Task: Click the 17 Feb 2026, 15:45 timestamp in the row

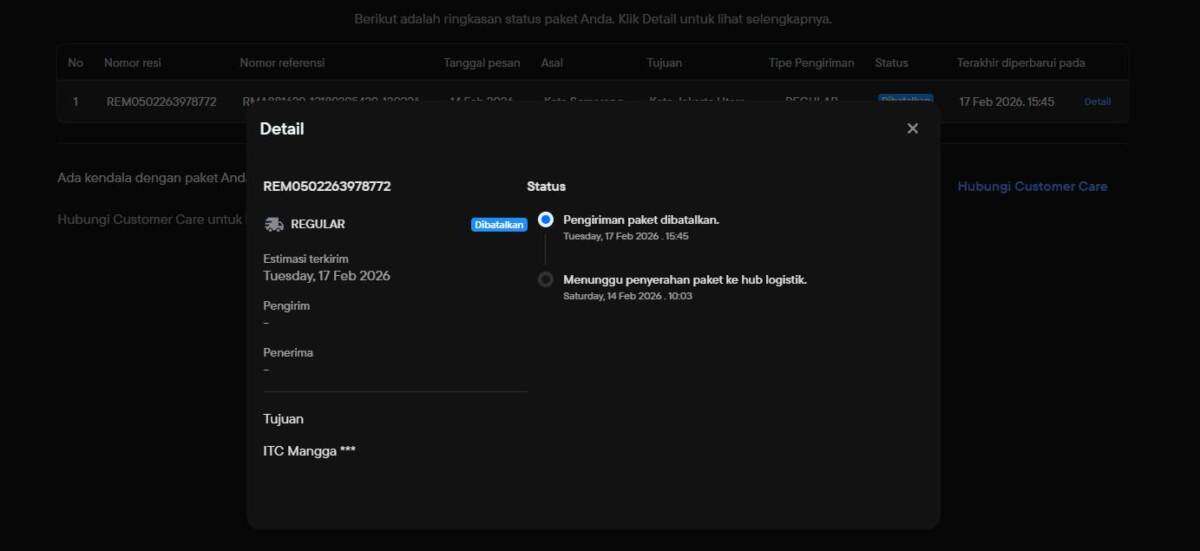Action: pyautogui.click(x=1006, y=102)
